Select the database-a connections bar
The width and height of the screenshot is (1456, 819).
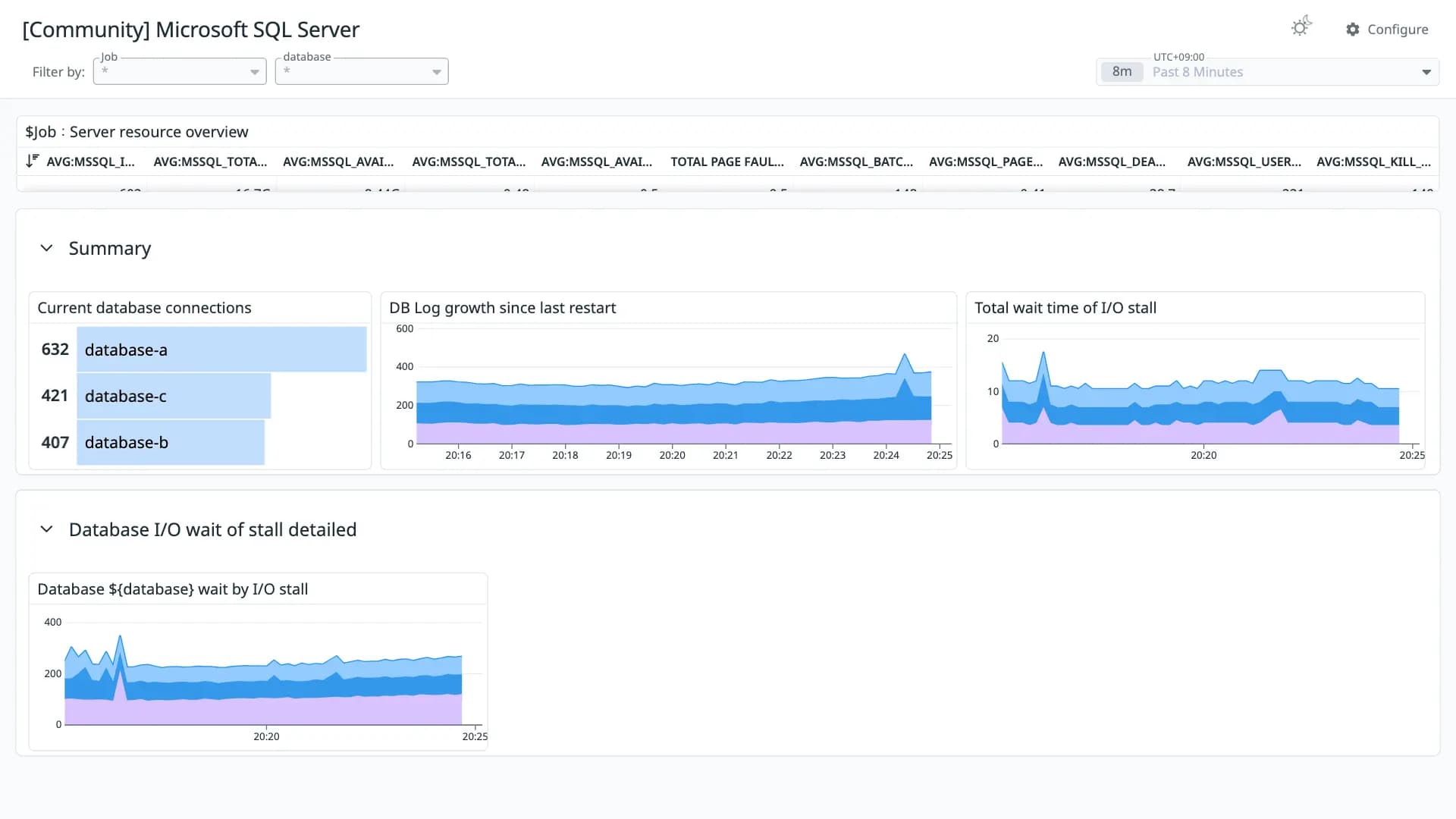(221, 350)
